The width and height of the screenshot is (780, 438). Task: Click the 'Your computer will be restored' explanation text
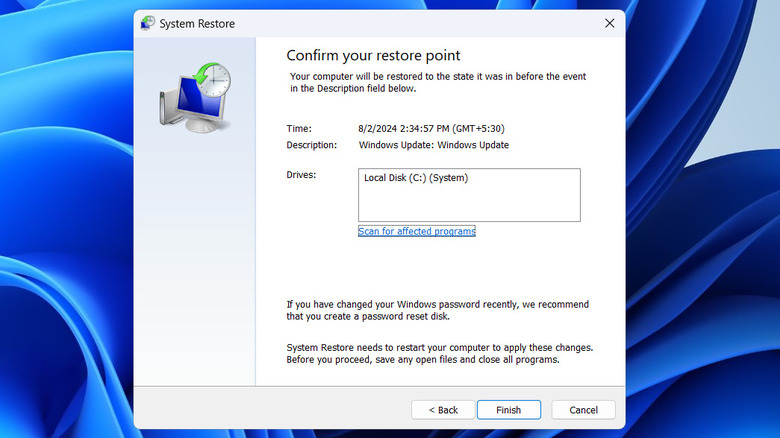pos(438,82)
